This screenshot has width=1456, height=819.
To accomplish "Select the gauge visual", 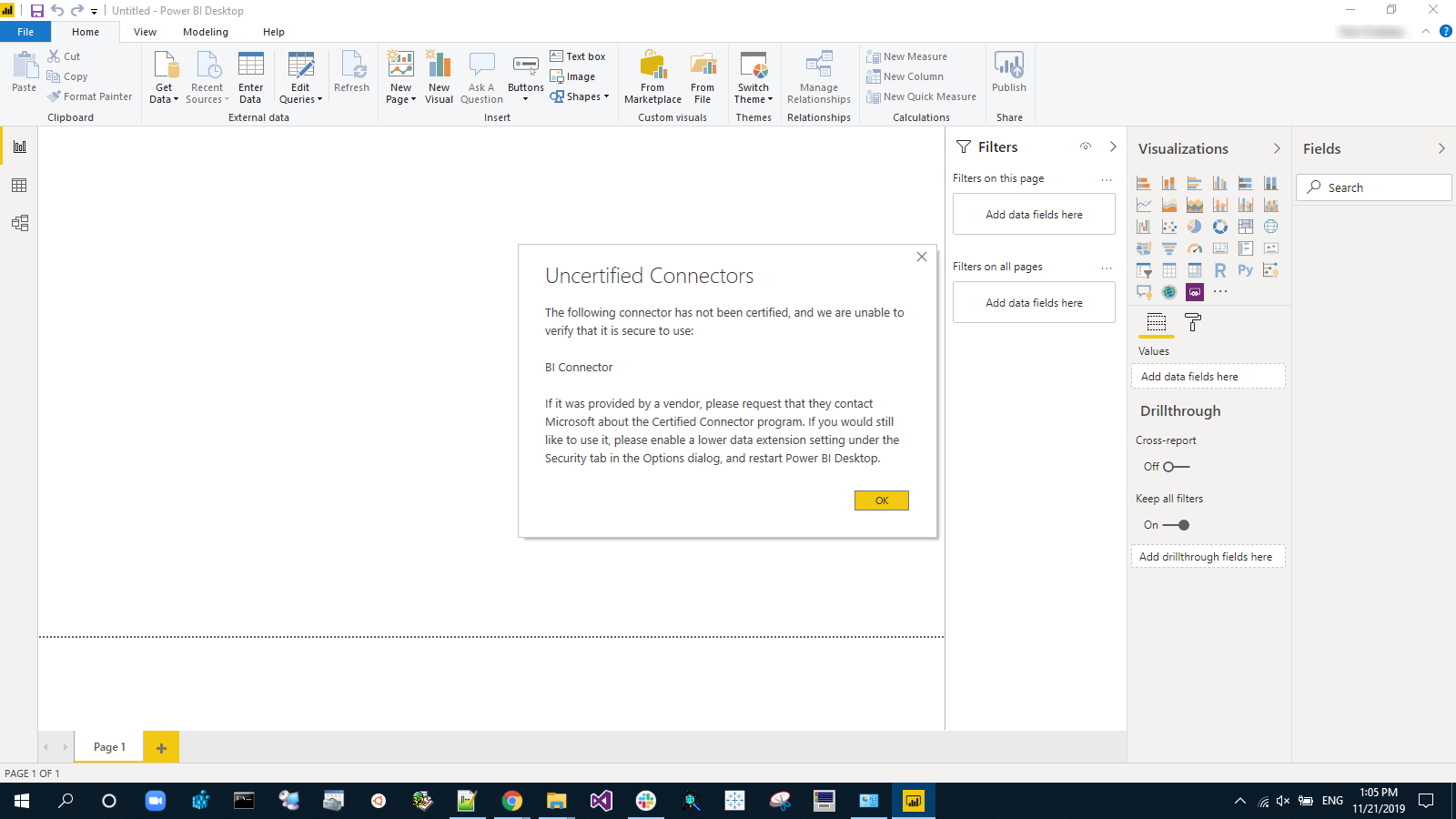I will click(1195, 248).
